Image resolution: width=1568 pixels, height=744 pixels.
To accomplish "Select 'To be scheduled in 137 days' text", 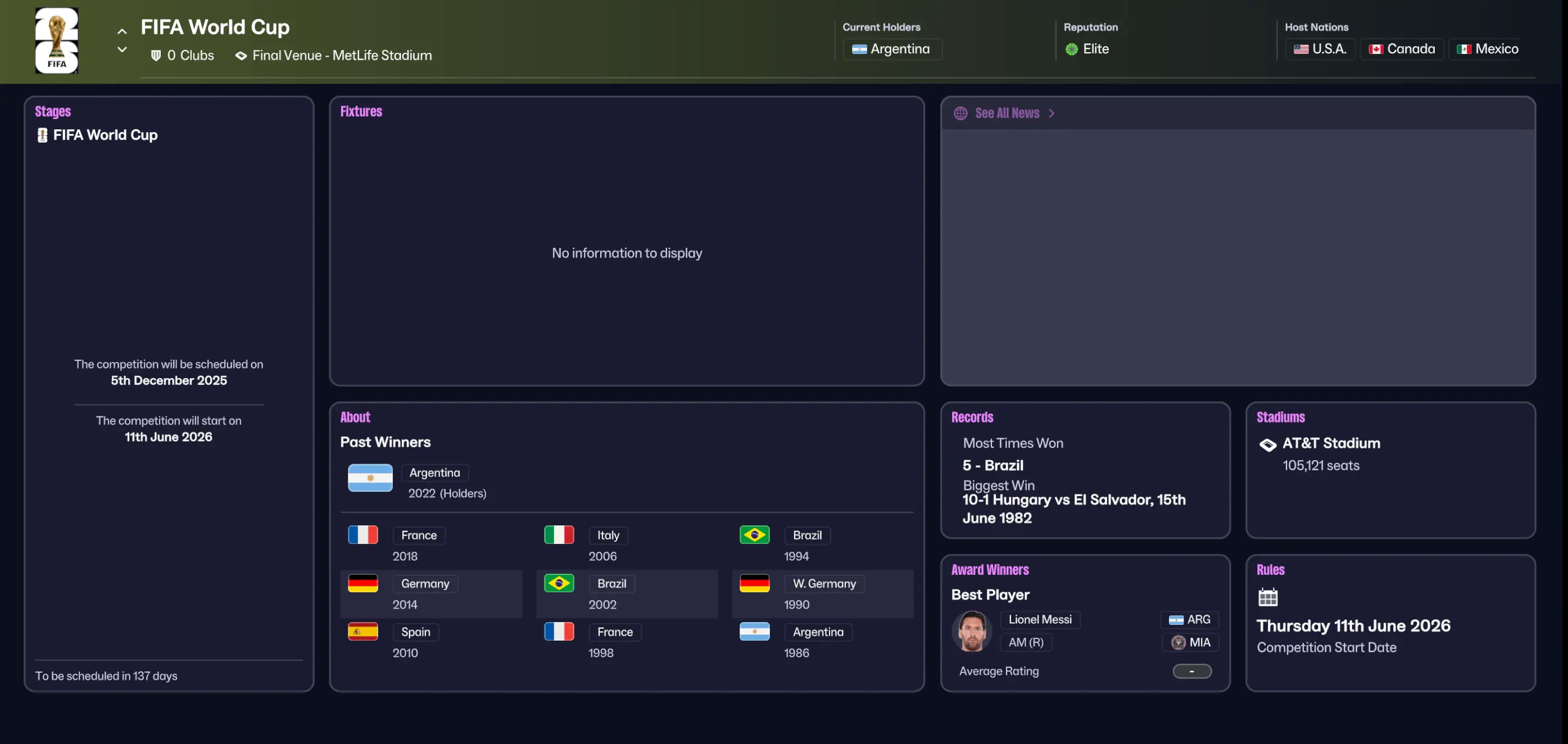I will pyautogui.click(x=106, y=677).
